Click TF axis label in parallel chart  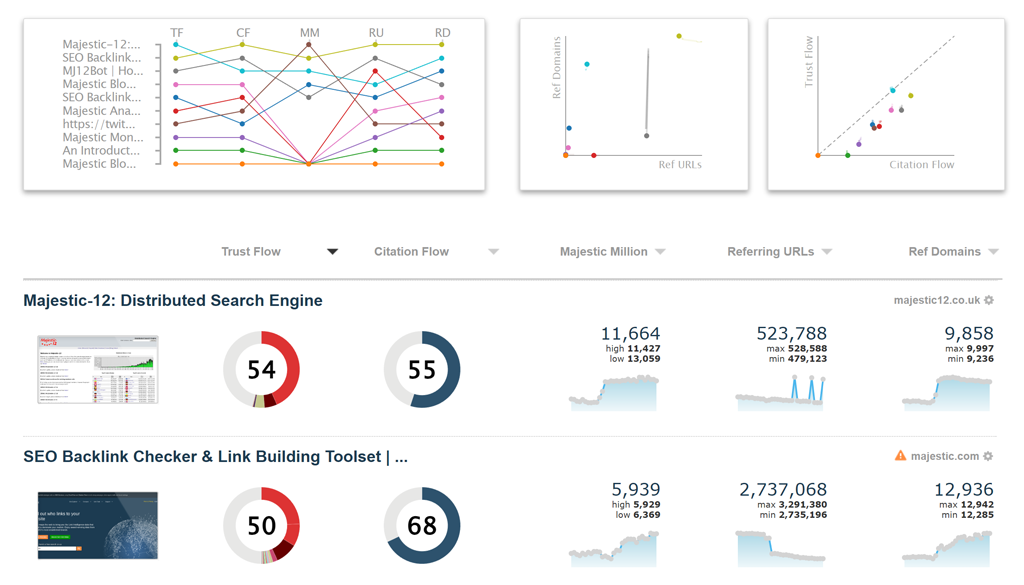click(176, 32)
